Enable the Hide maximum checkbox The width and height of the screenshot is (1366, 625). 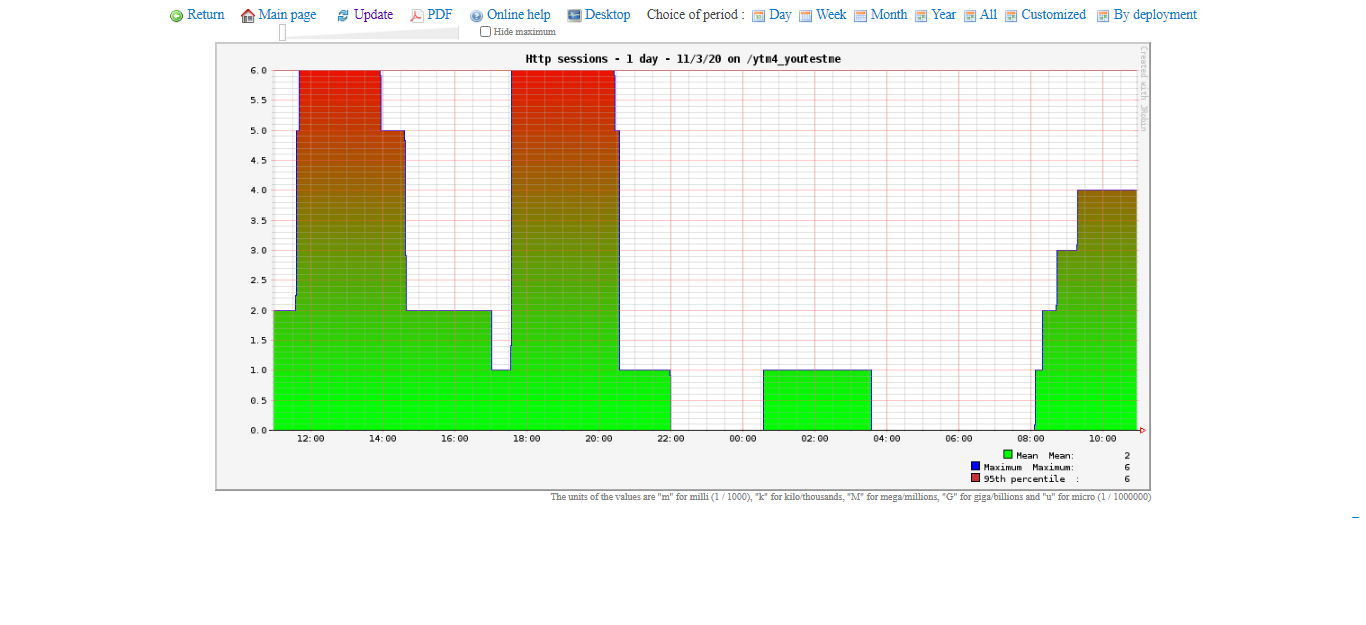point(486,32)
